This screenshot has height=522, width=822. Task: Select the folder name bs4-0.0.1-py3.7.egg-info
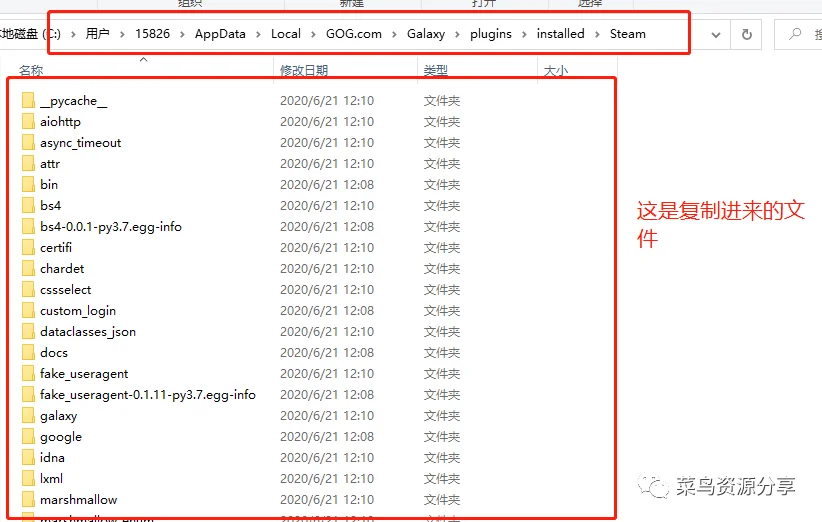(111, 227)
